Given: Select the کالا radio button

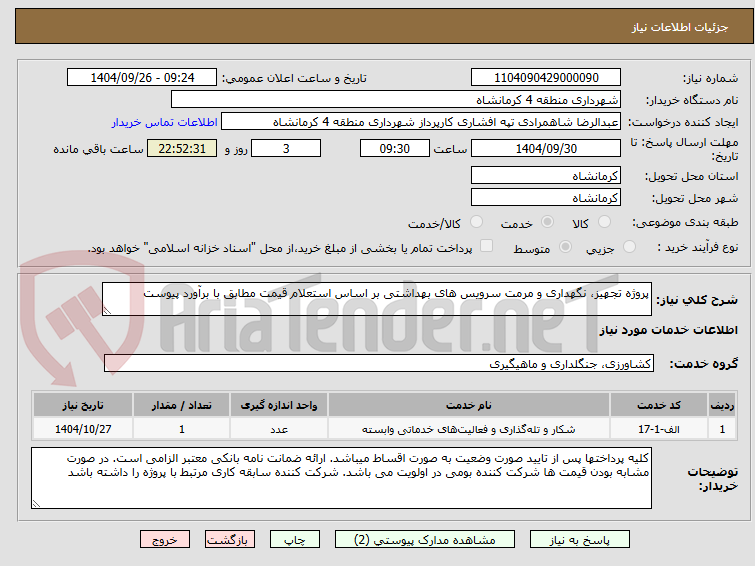Looking at the screenshot, I should tap(604, 222).
